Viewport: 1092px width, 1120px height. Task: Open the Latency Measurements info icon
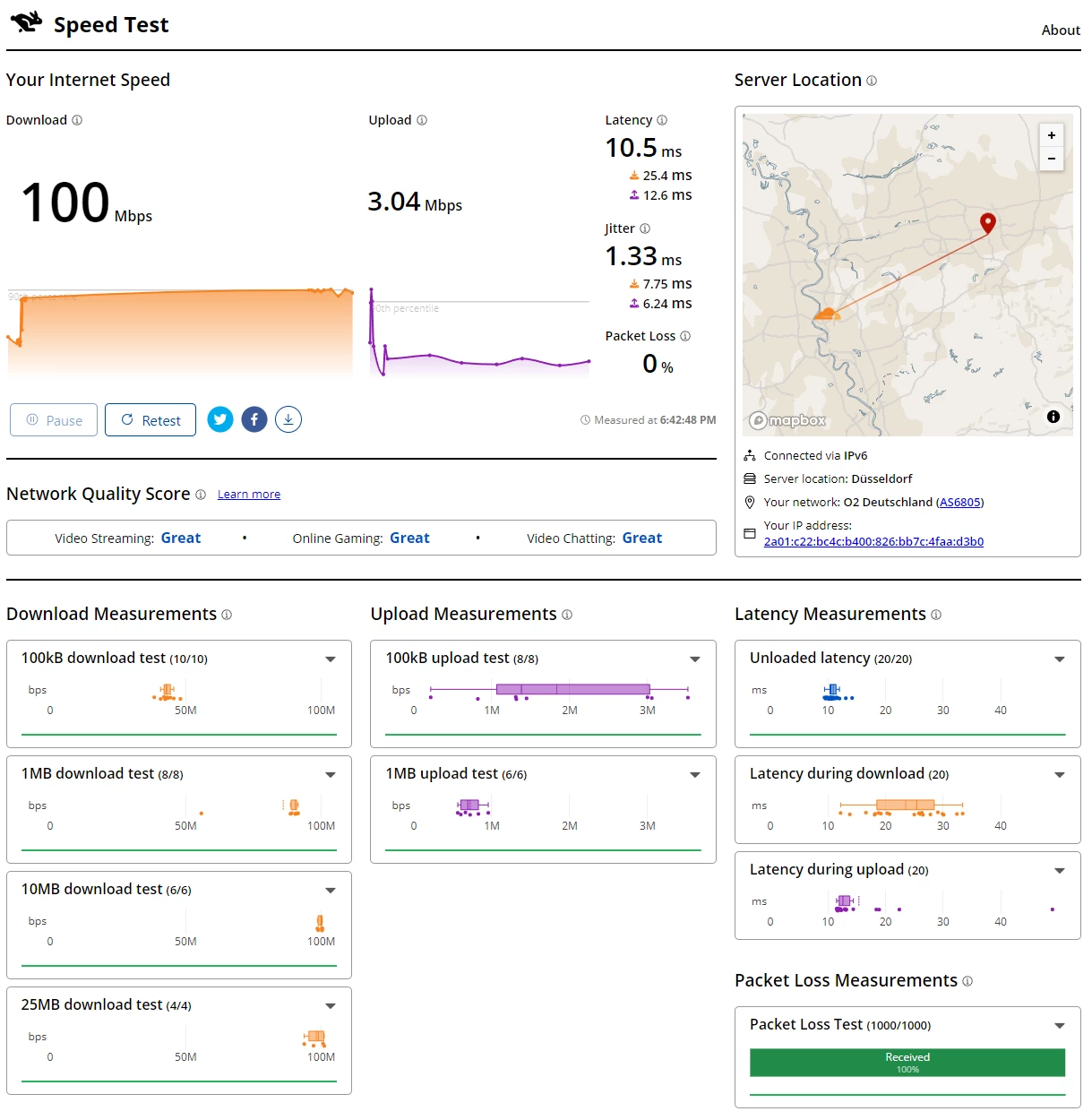936,615
